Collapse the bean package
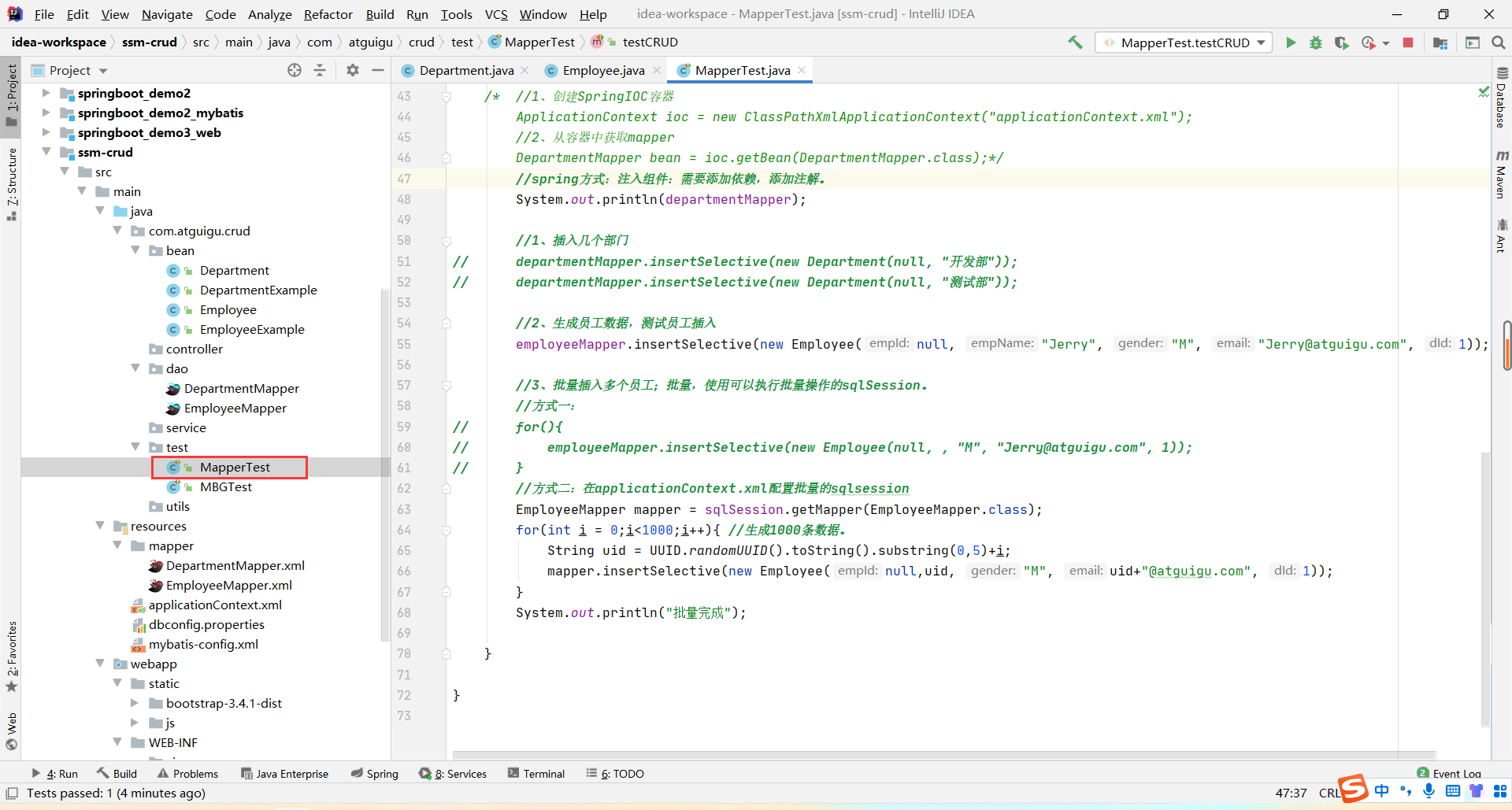Image resolution: width=1512 pixels, height=810 pixels. tap(135, 250)
